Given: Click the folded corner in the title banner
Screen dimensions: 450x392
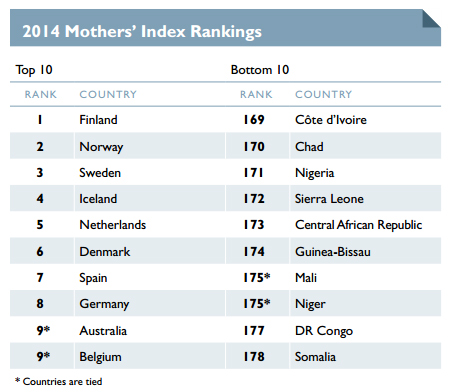Looking at the screenshot, I should (x=431, y=18).
